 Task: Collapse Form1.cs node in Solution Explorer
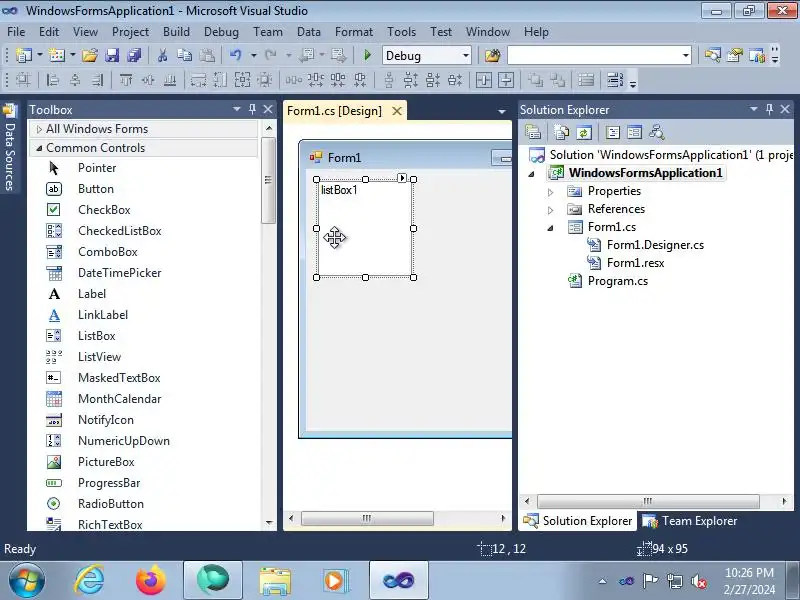[551, 228]
